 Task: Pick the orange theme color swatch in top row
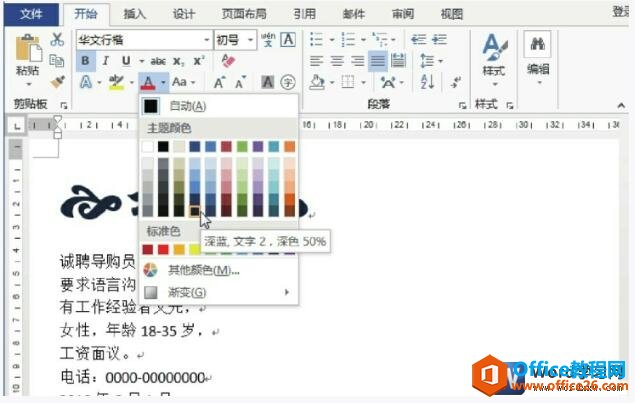coord(289,147)
